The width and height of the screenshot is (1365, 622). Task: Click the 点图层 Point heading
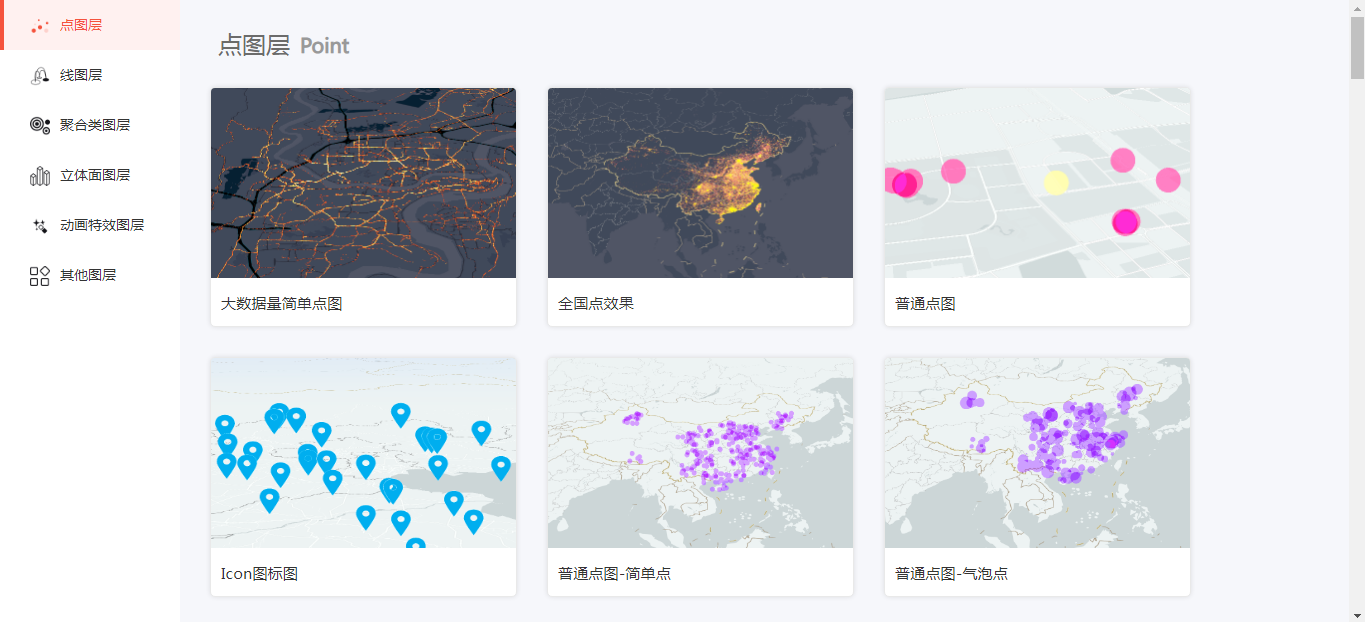(x=284, y=45)
